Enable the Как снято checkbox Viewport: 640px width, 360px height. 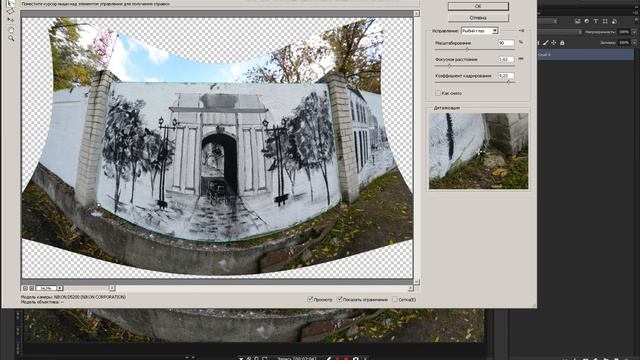[x=438, y=93]
